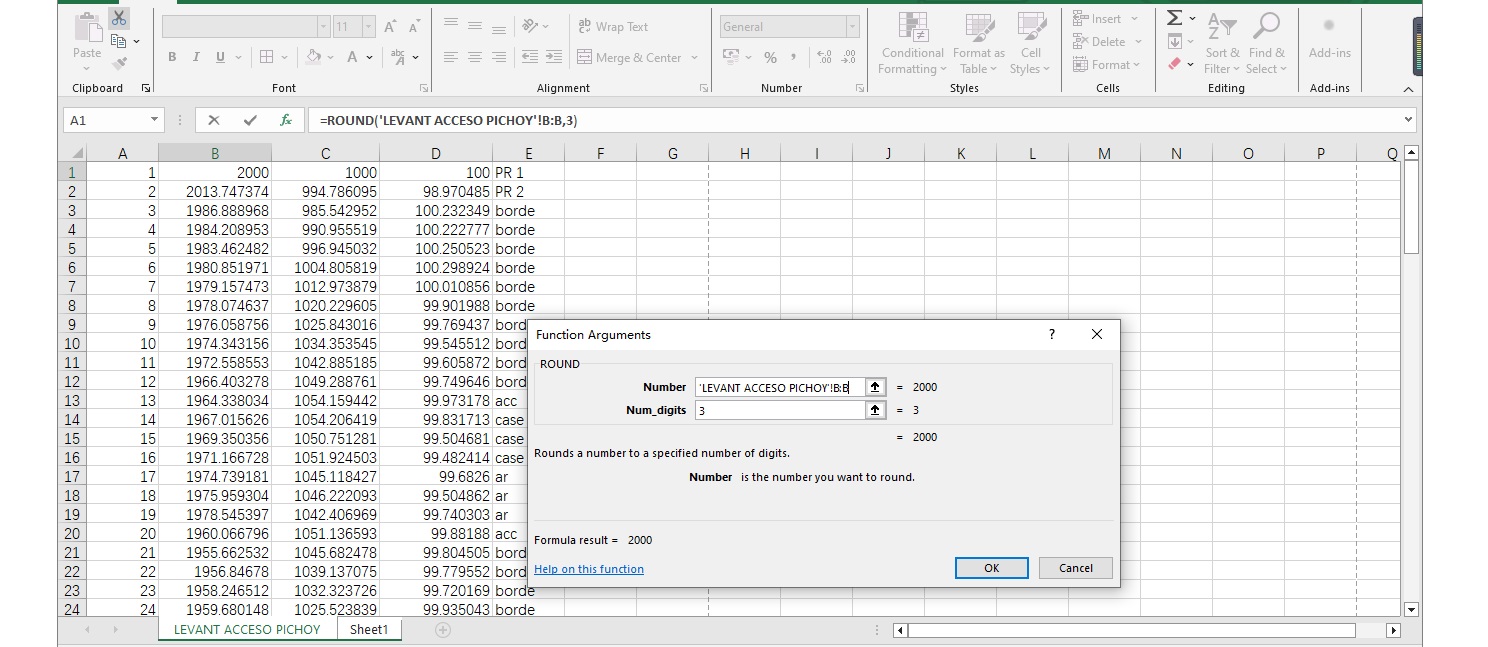Cancel formula entry with X icon
This screenshot has height=647, width=1488.
click(x=213, y=120)
